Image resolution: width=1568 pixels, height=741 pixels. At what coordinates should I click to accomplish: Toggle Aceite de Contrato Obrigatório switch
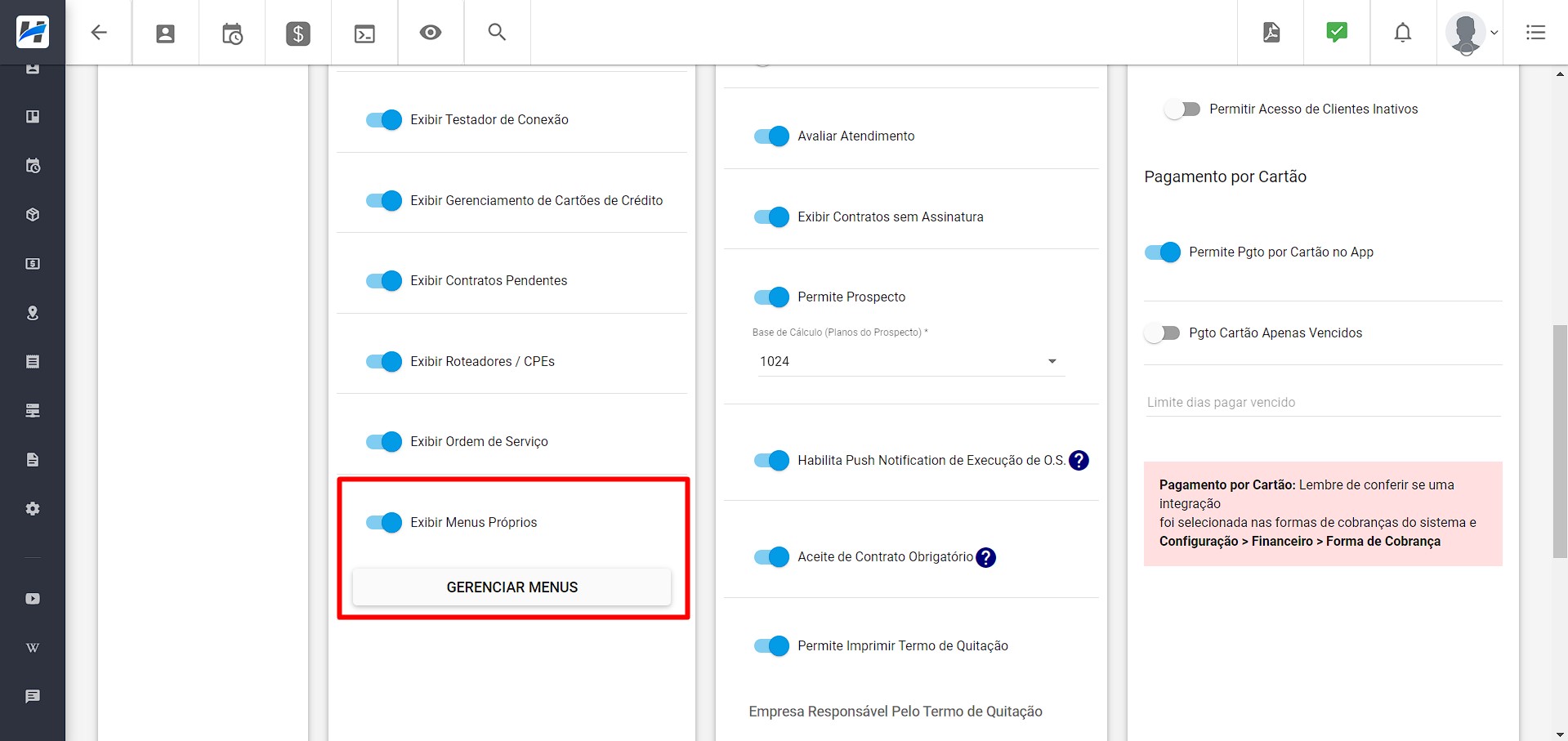click(771, 557)
